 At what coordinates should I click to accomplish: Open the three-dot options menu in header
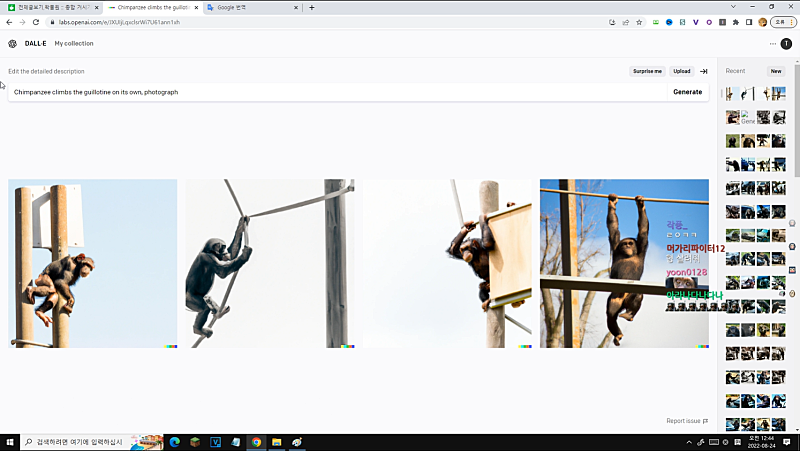point(772,44)
